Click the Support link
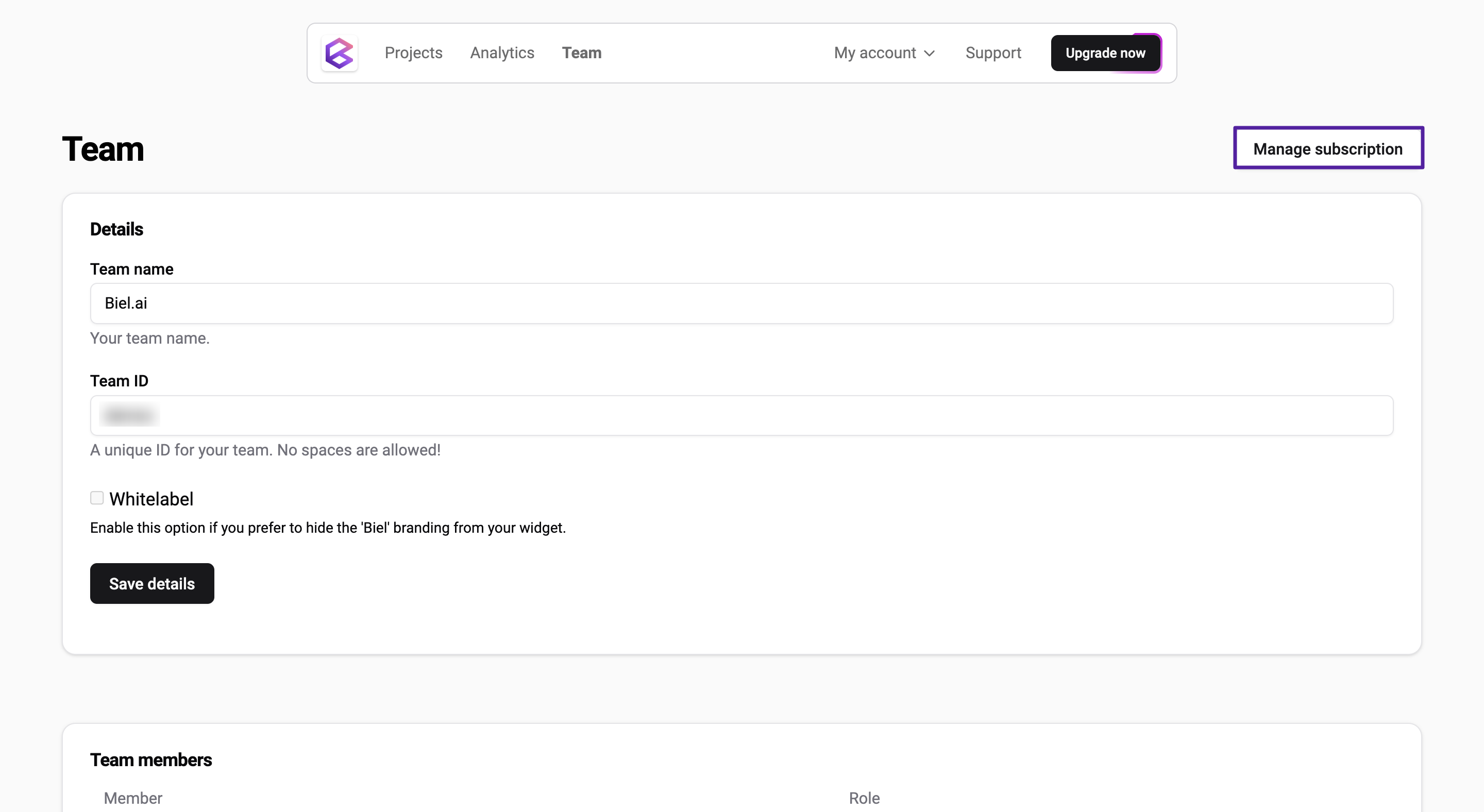 [993, 53]
